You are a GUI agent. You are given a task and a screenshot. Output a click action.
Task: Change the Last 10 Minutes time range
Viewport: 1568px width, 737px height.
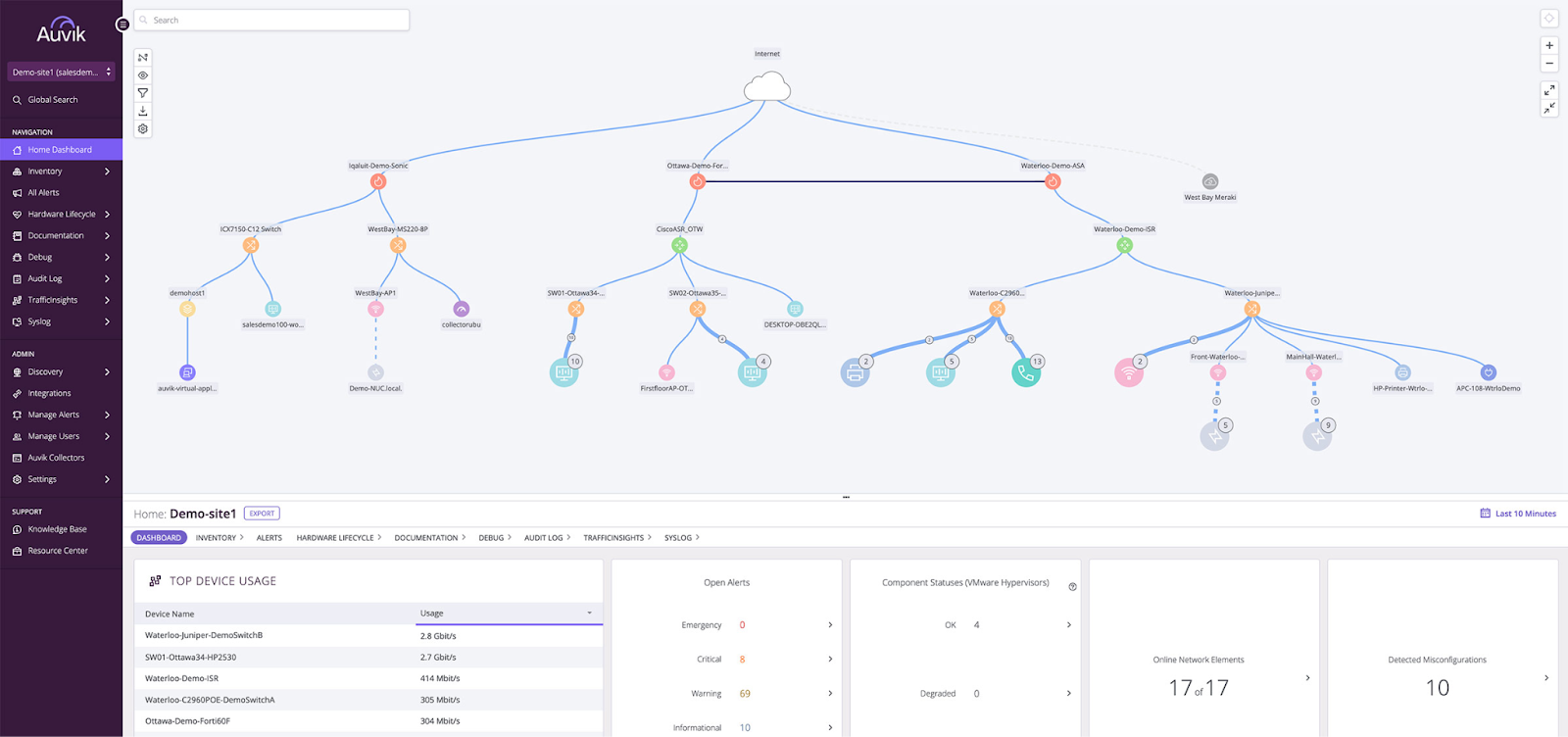point(1518,514)
